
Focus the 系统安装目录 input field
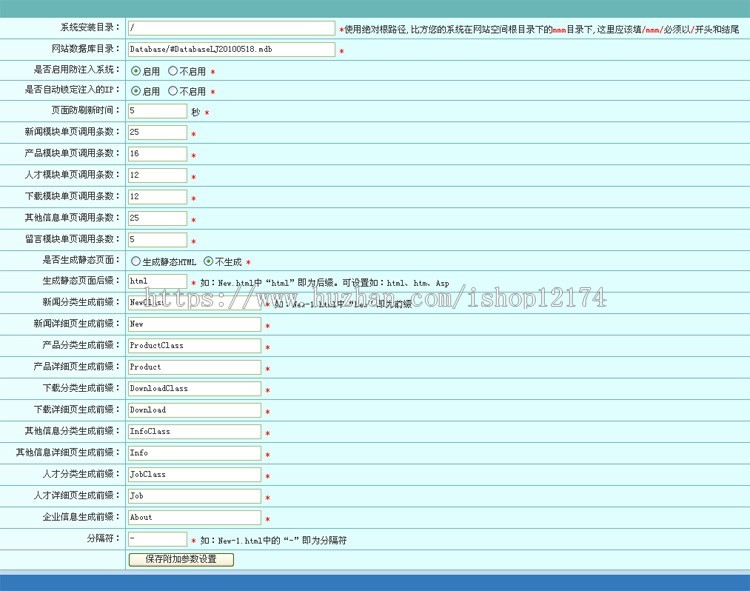click(232, 28)
